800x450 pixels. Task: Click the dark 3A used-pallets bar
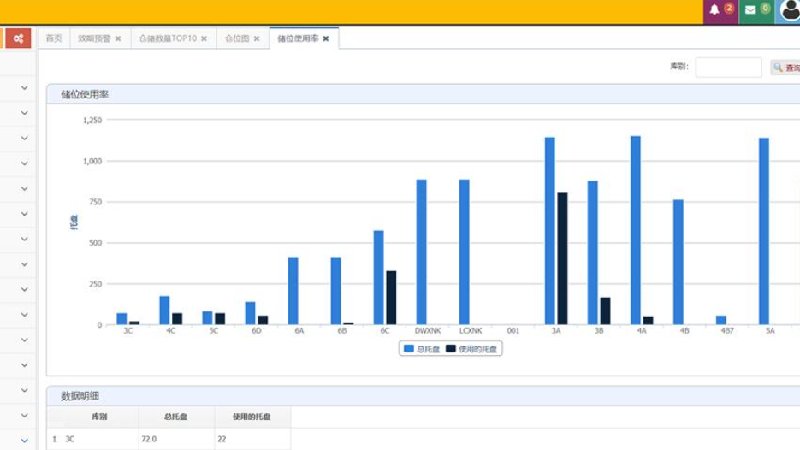click(x=562, y=258)
